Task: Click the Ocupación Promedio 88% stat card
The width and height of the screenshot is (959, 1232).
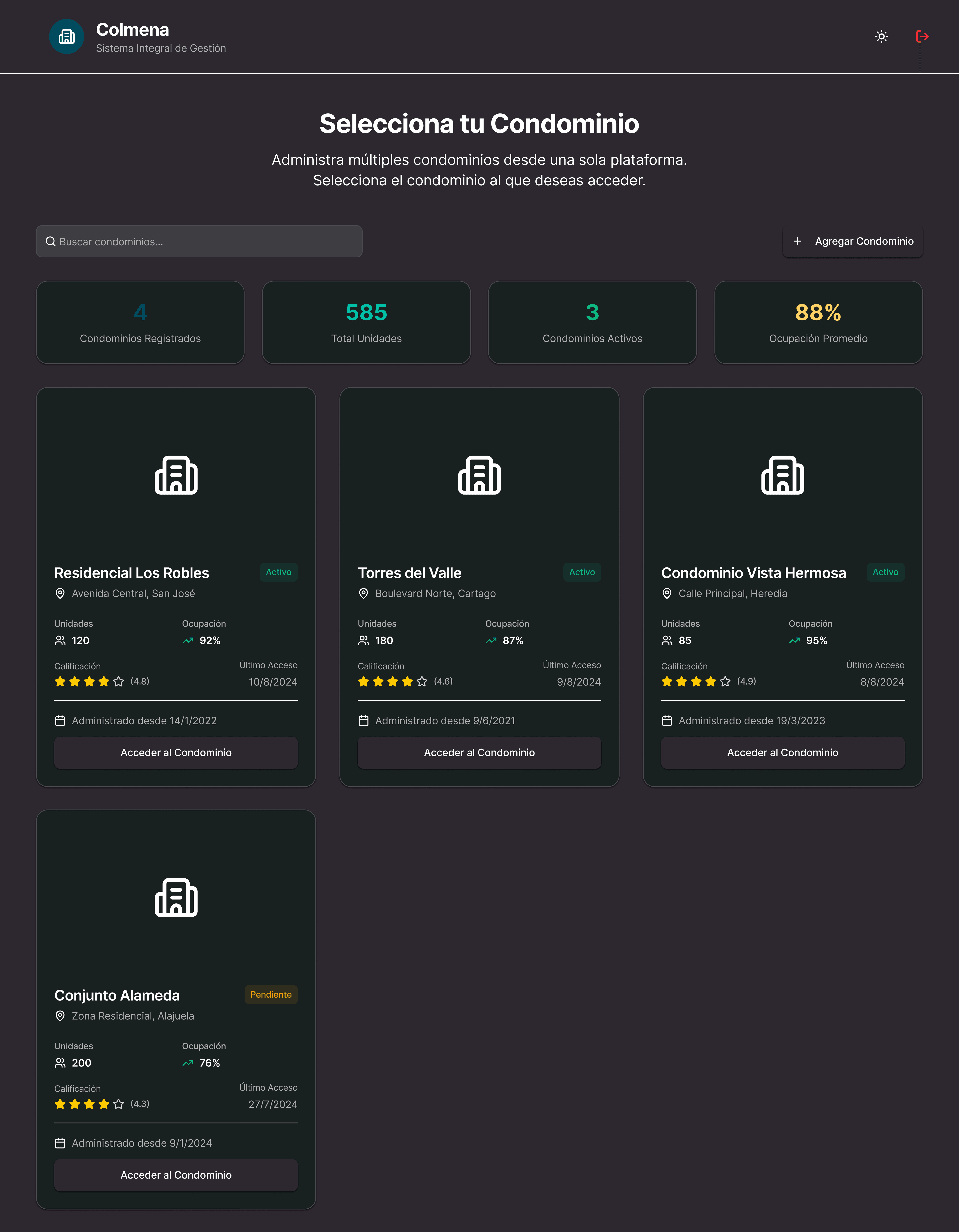Action: [817, 323]
